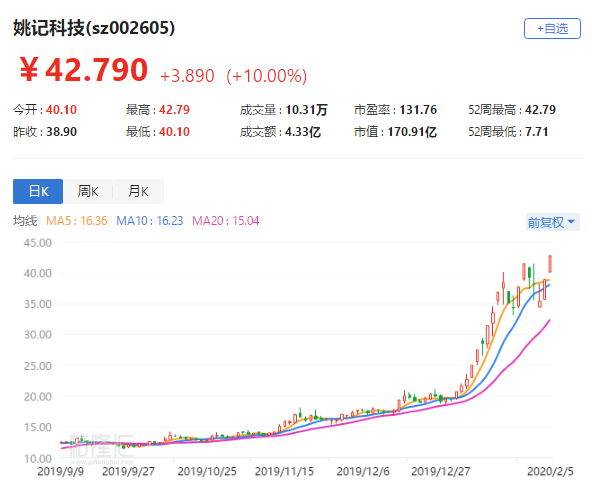
Task: Click the MA20: 15.04 indicator label
Action: (226, 220)
